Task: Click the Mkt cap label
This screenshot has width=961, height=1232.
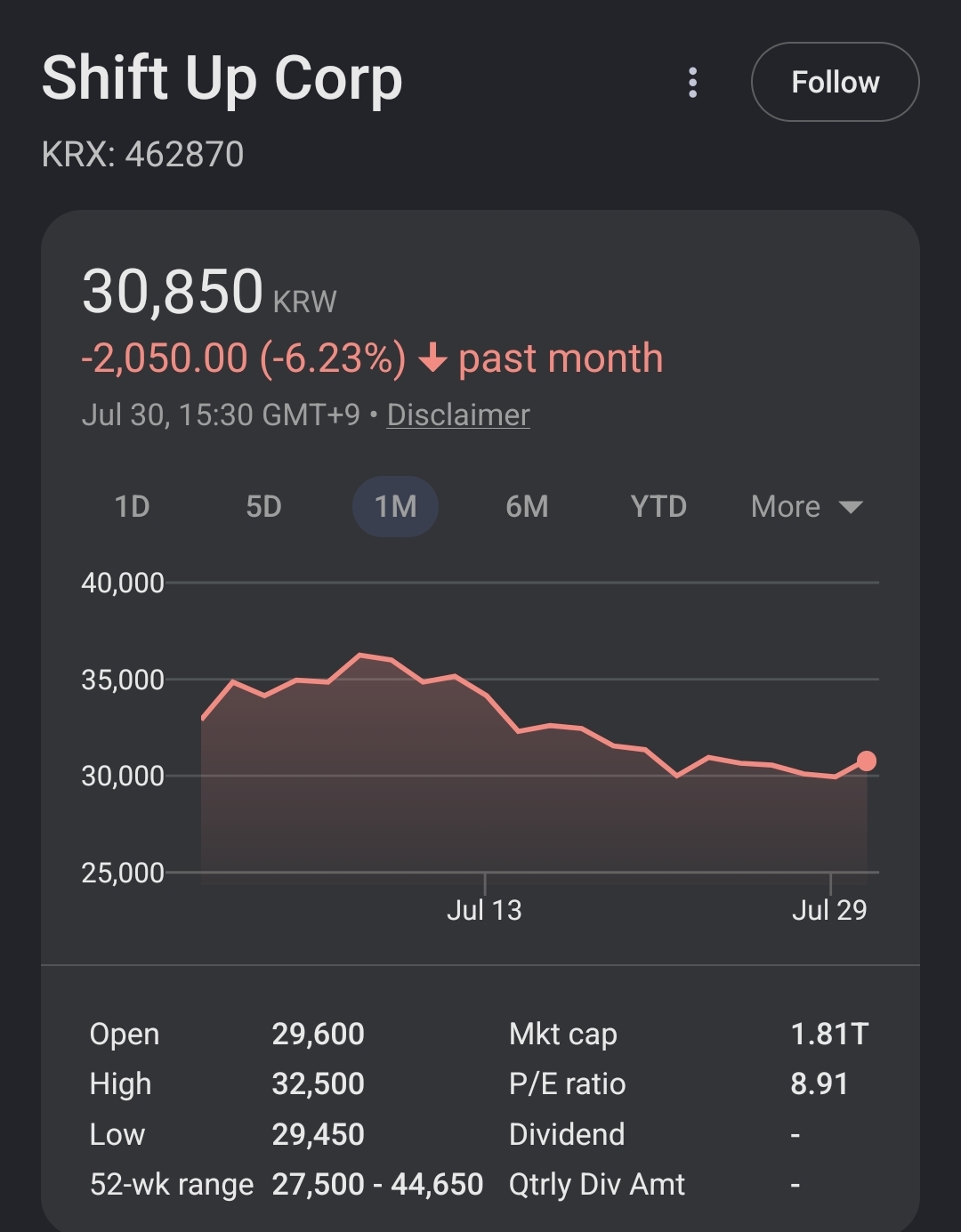Action: tap(563, 1034)
